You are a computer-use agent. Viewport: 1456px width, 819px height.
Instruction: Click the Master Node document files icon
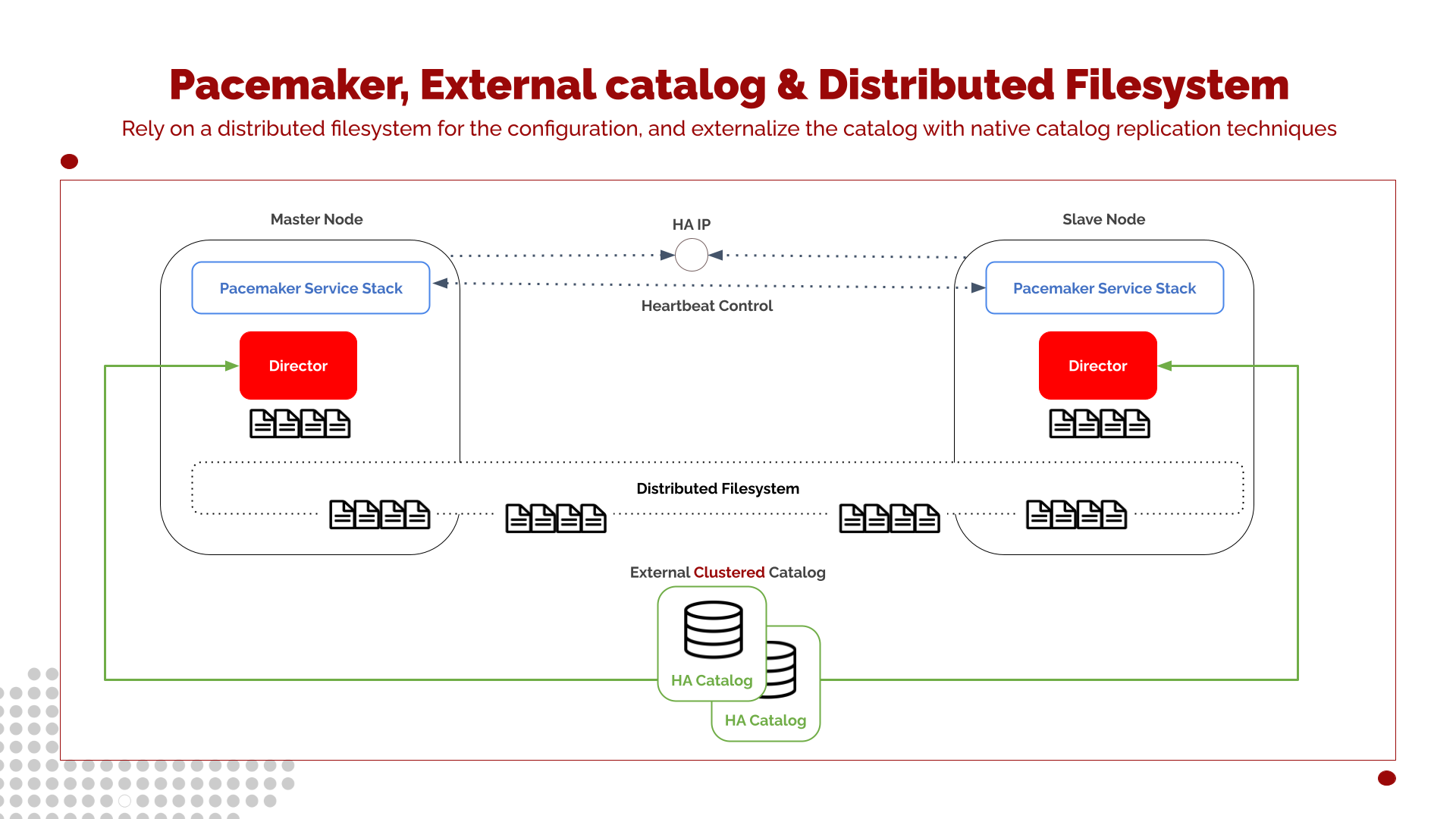[x=299, y=423]
